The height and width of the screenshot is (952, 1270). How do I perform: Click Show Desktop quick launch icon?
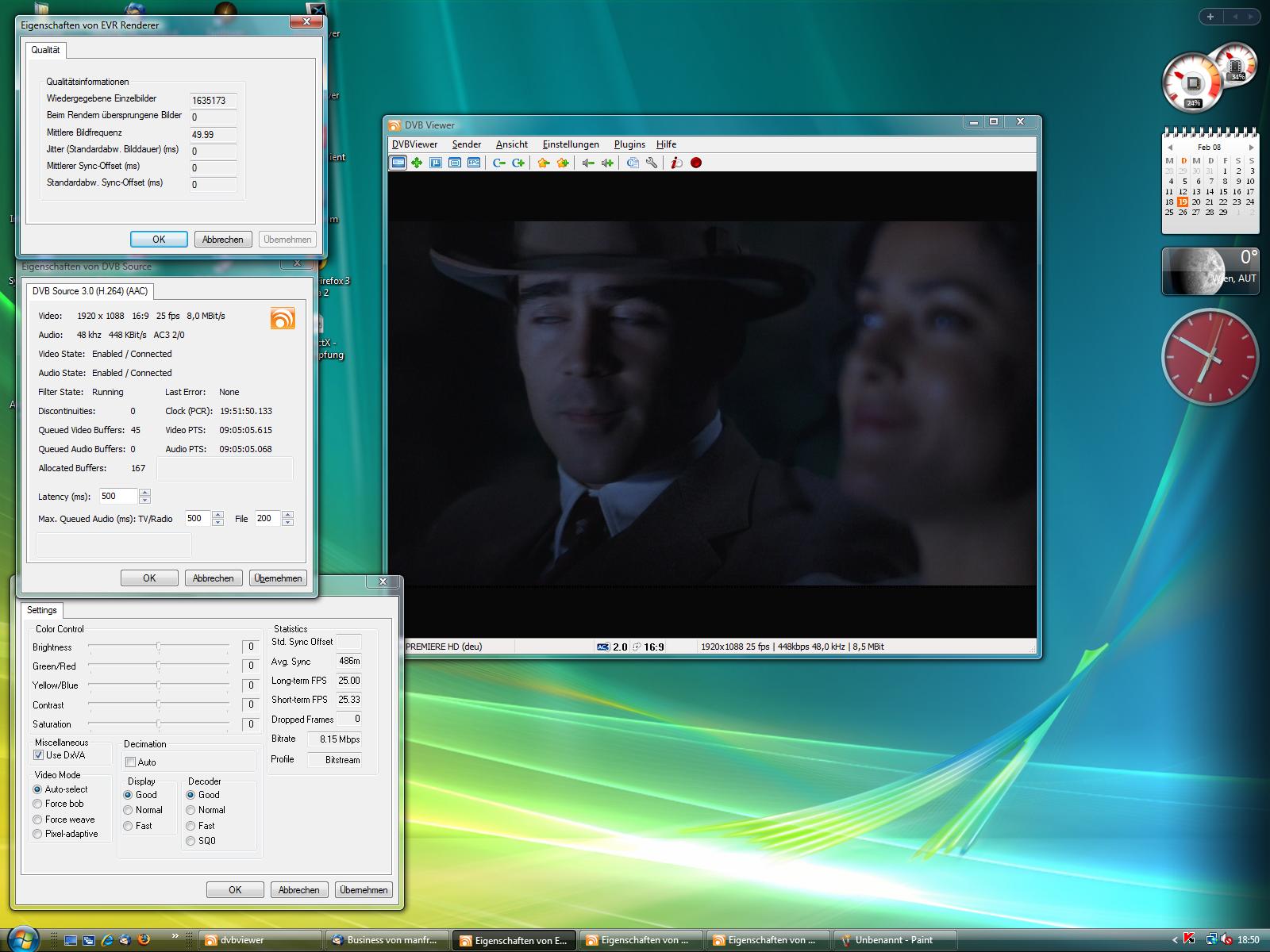[x=71, y=939]
